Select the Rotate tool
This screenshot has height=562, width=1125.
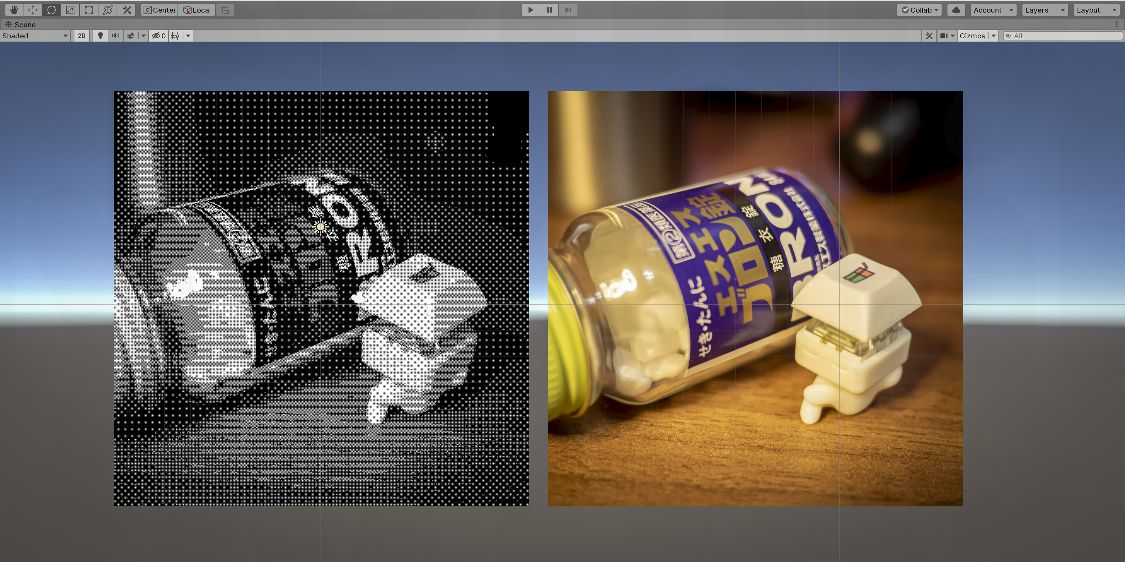tap(51, 10)
